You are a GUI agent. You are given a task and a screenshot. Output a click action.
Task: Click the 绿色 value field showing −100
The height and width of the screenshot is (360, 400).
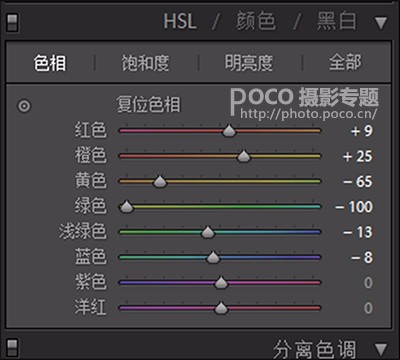click(x=354, y=207)
